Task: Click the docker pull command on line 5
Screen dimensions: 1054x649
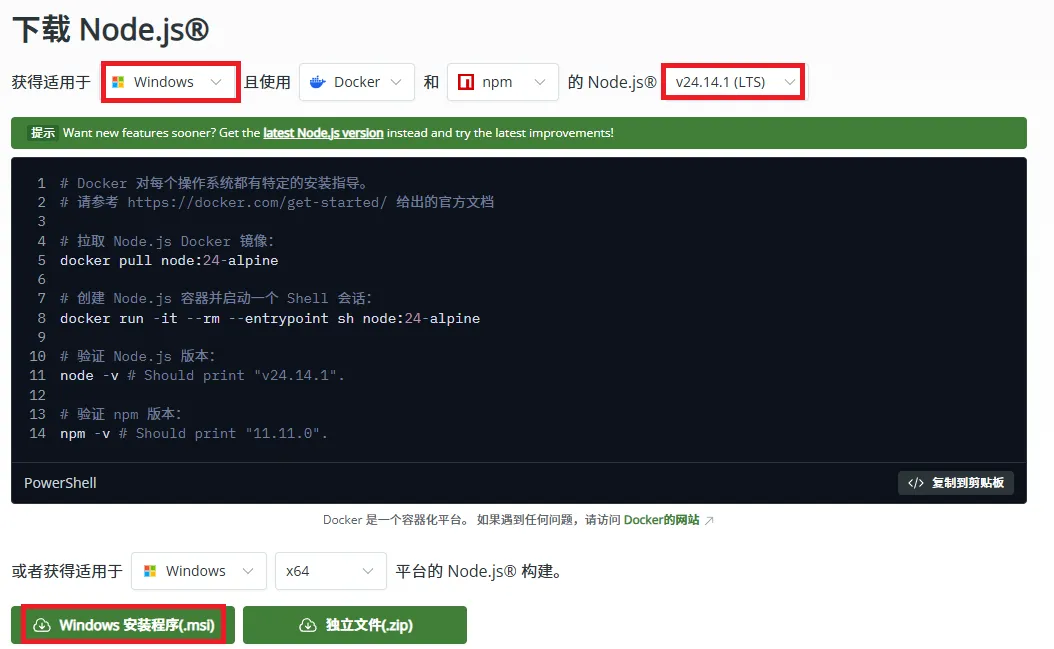Action: (165, 259)
